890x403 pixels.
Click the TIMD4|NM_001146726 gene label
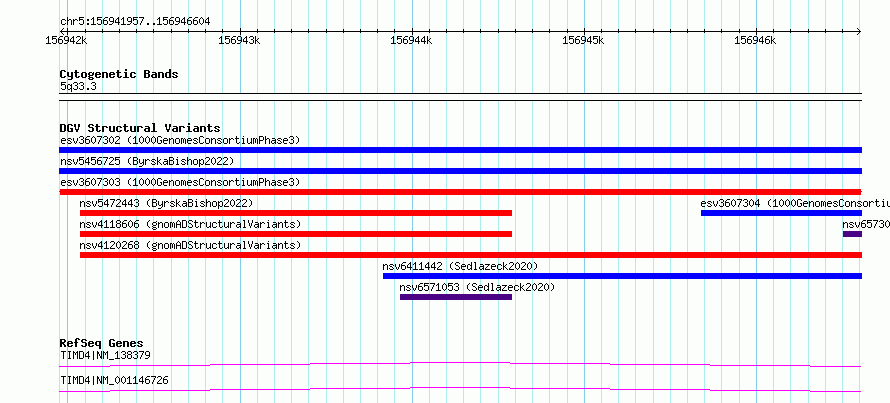tap(114, 380)
